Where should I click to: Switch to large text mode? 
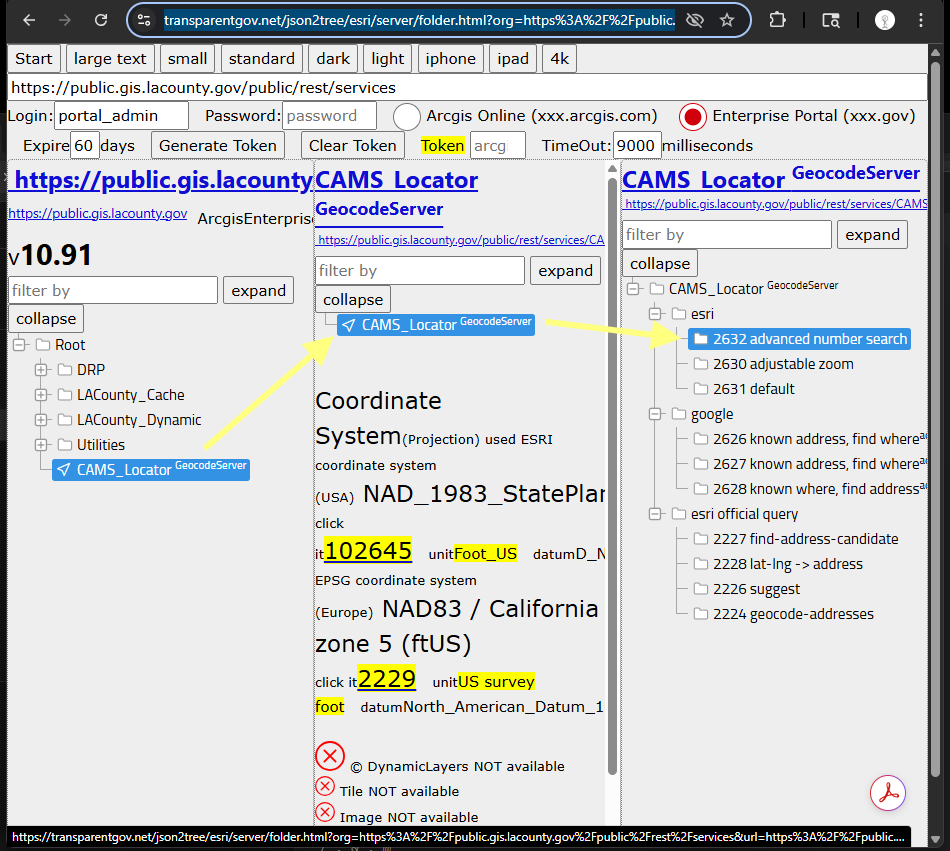pos(110,59)
